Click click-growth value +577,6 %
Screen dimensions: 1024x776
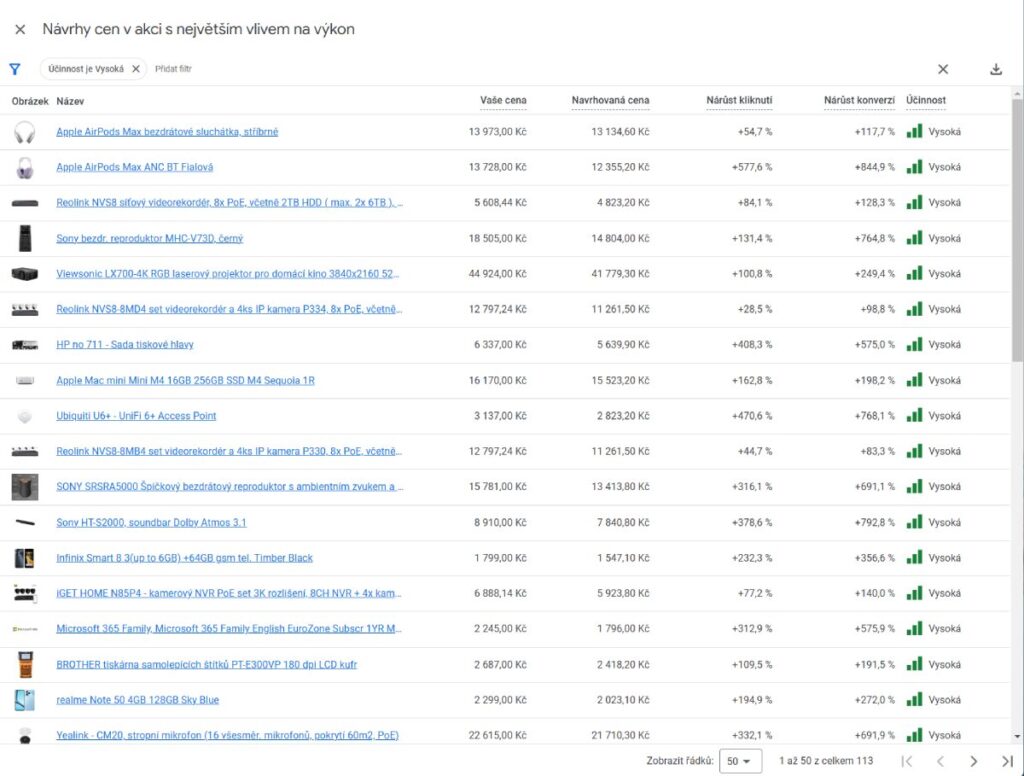[x=752, y=167]
